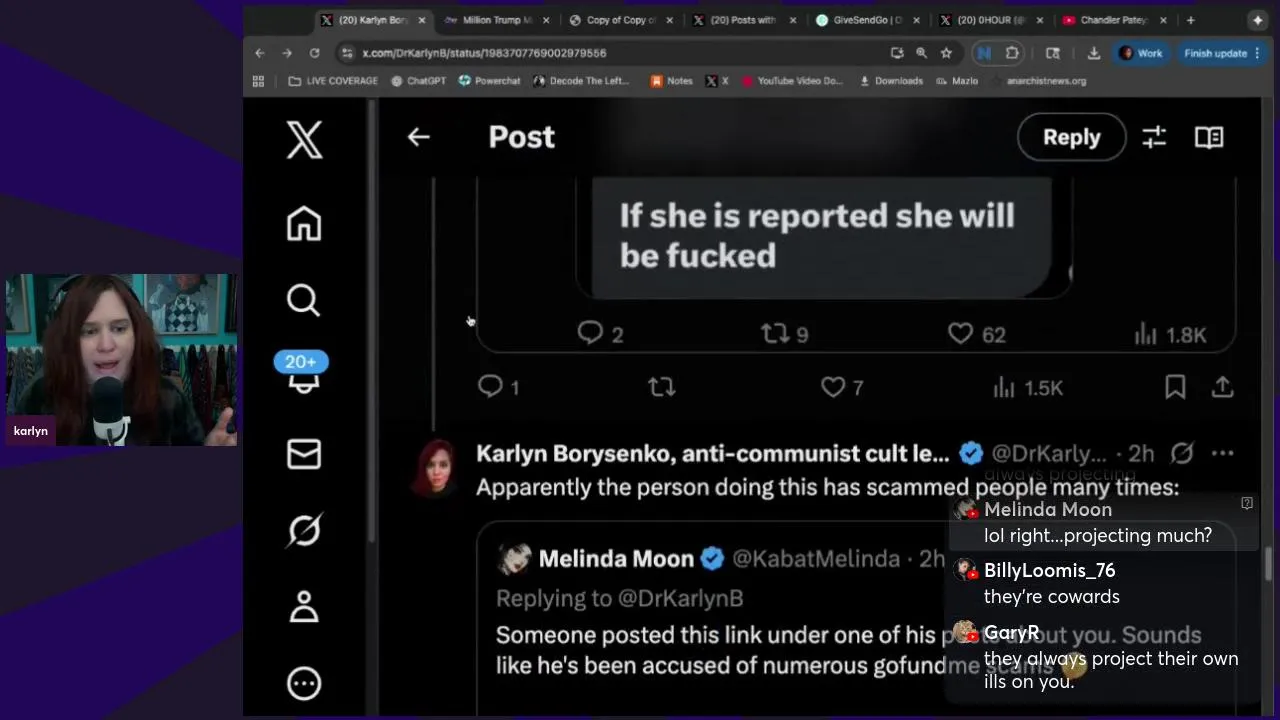
Task: Click the x.com address bar URL
Action: click(x=484, y=53)
